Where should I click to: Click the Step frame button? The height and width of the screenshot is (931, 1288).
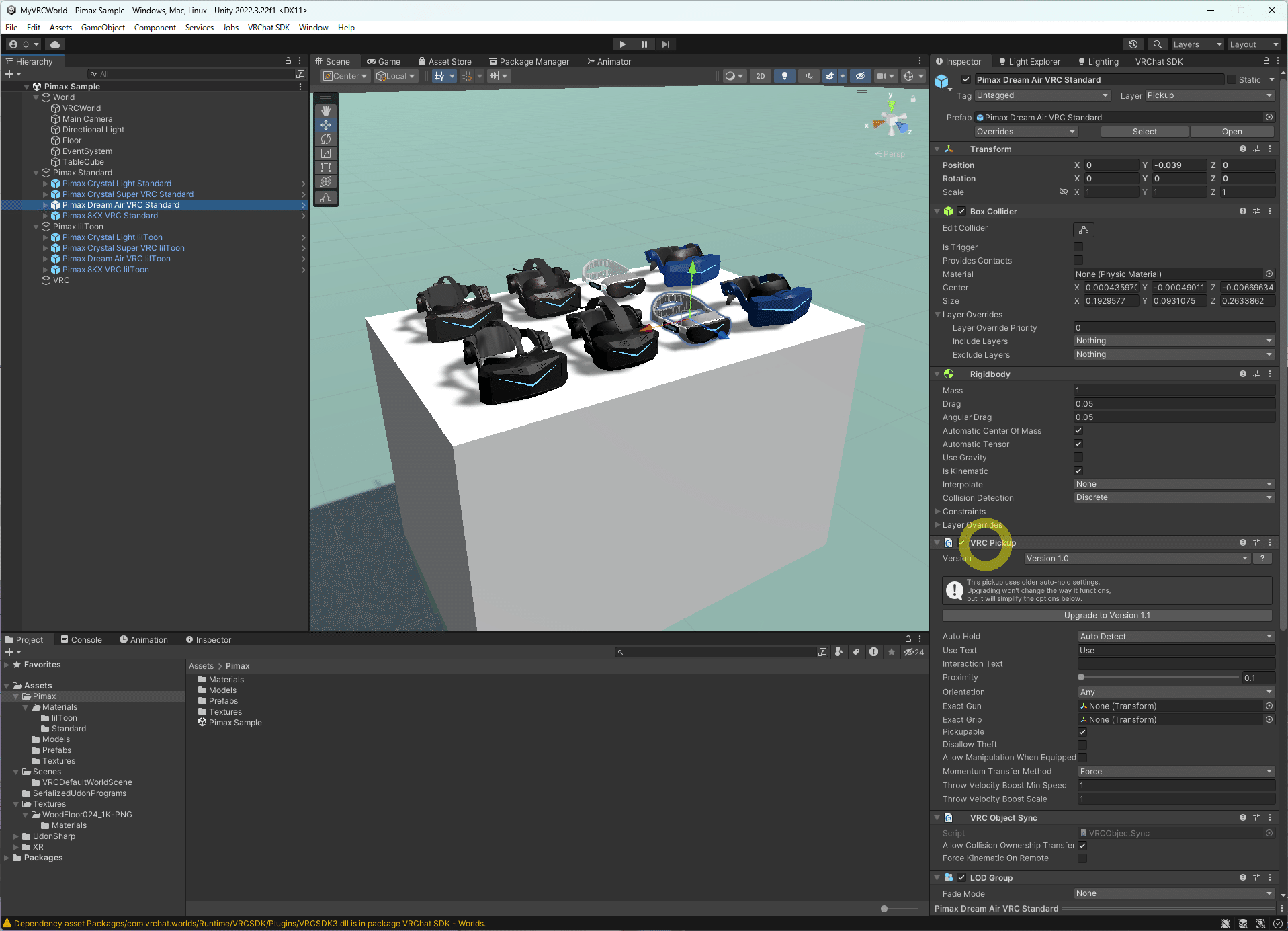point(666,44)
